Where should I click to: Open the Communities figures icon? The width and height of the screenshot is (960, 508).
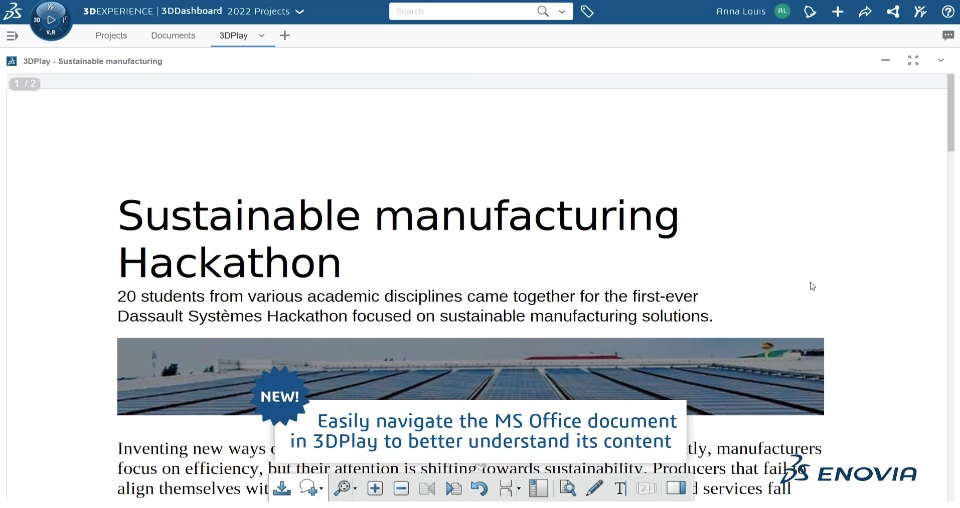pos(920,11)
